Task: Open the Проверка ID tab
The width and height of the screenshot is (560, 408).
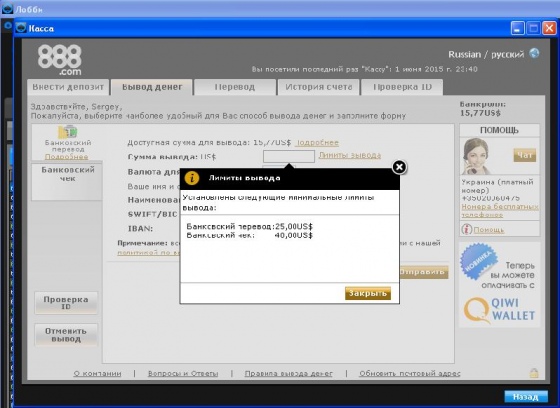Action: (402, 87)
